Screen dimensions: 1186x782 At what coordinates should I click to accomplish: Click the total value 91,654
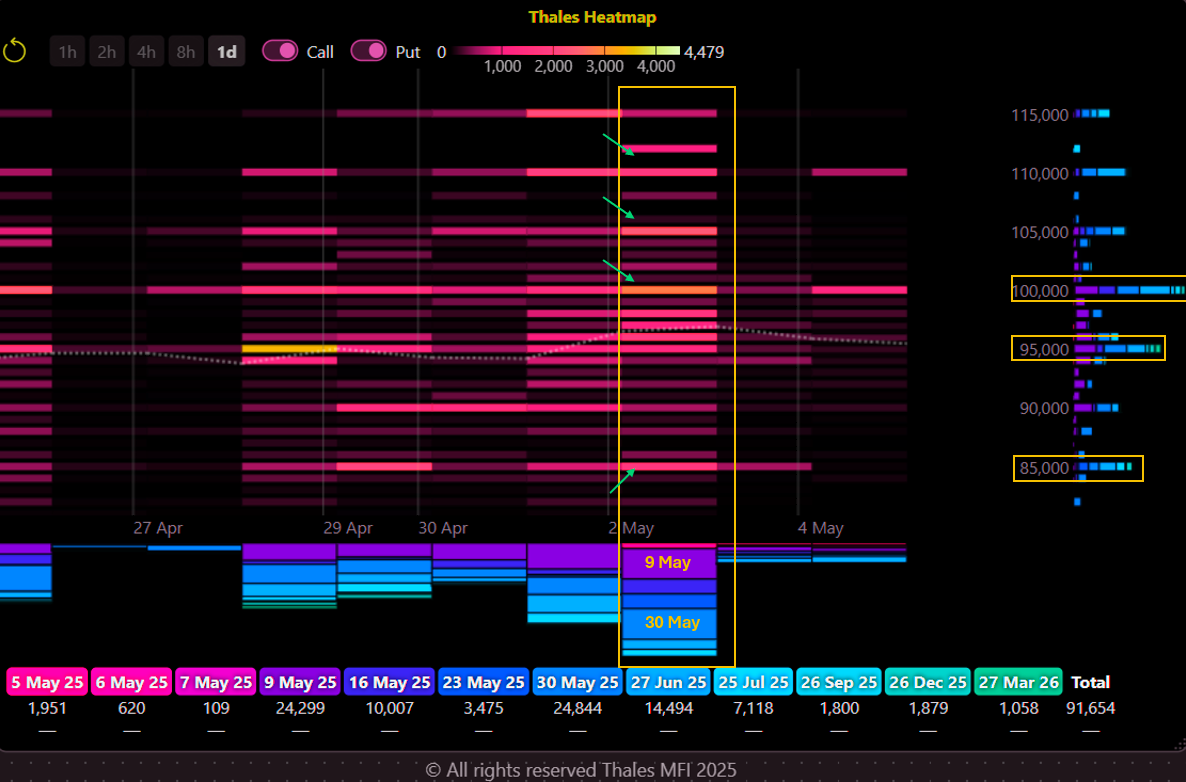(1091, 709)
